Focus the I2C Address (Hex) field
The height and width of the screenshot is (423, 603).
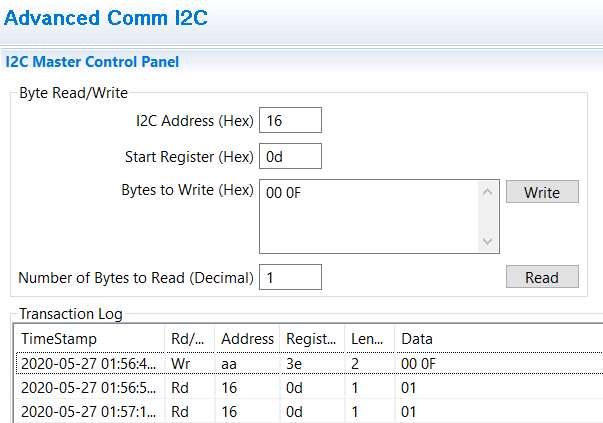pos(290,120)
